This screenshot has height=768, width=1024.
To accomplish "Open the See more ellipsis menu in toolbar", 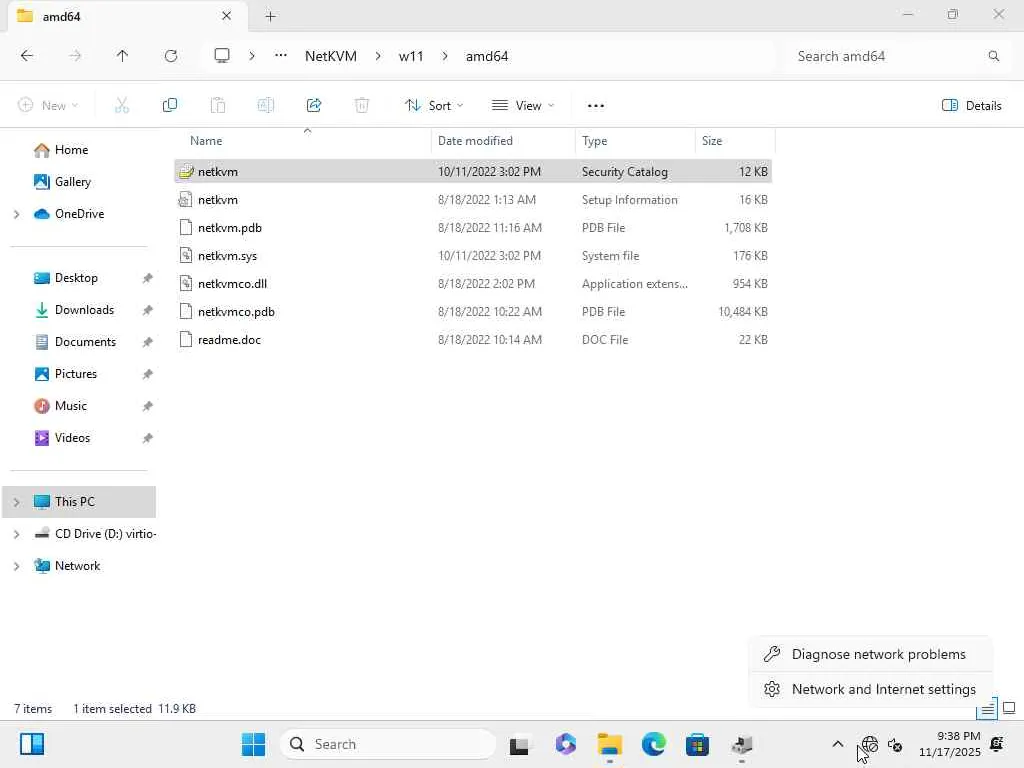I will pos(596,105).
